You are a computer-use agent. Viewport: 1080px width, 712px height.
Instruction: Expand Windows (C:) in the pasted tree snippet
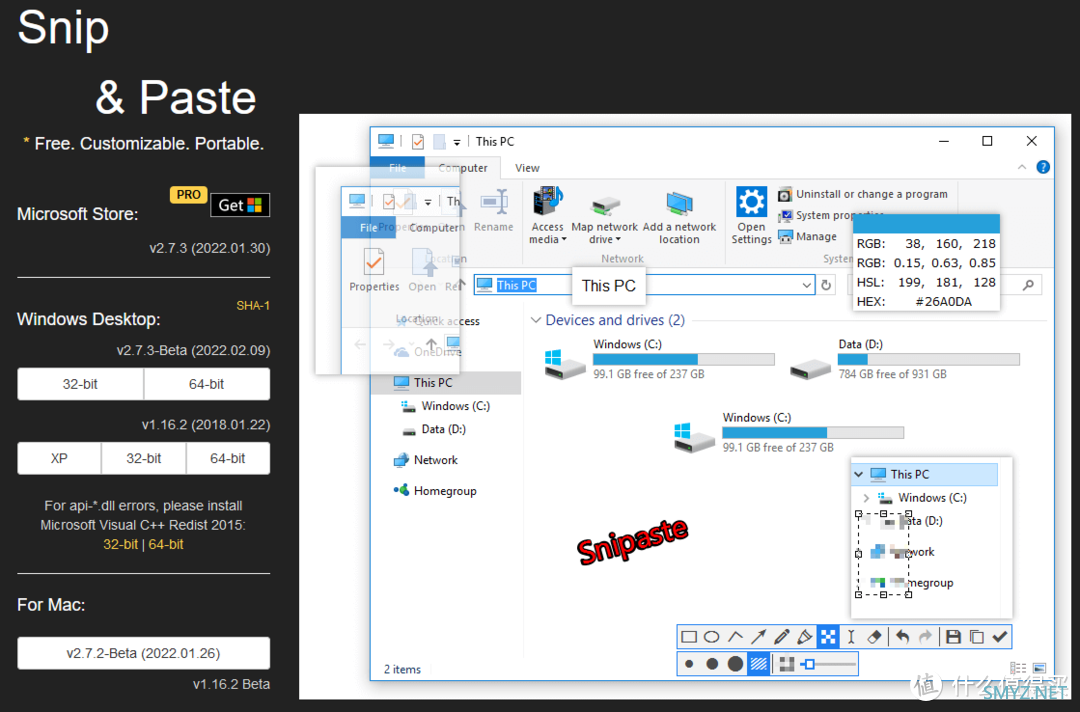pyautogui.click(x=866, y=498)
